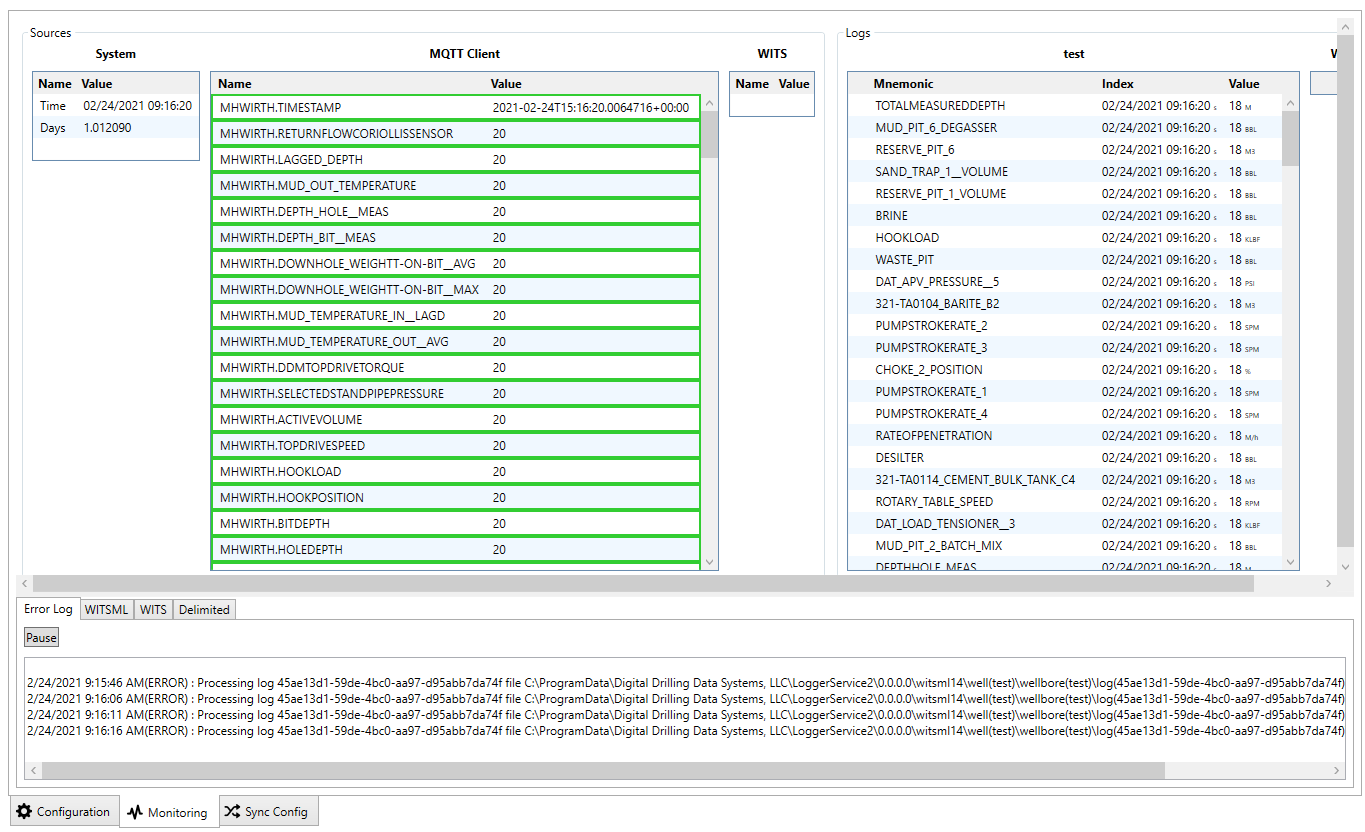Viewport: 1365px width, 832px height.
Task: Click the test log list scroll-down arrow
Action: (x=1290, y=562)
